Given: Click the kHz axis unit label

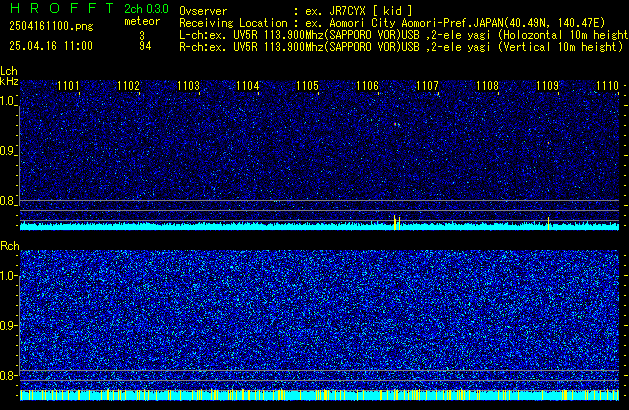Looking at the screenshot, I should click(x=9, y=81).
